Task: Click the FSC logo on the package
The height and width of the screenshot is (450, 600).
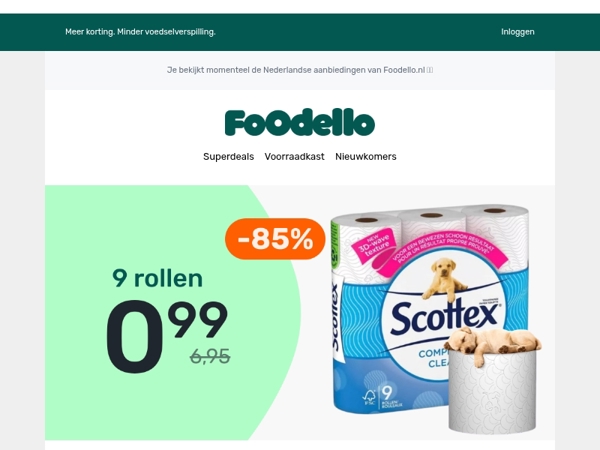Action: coord(369,398)
